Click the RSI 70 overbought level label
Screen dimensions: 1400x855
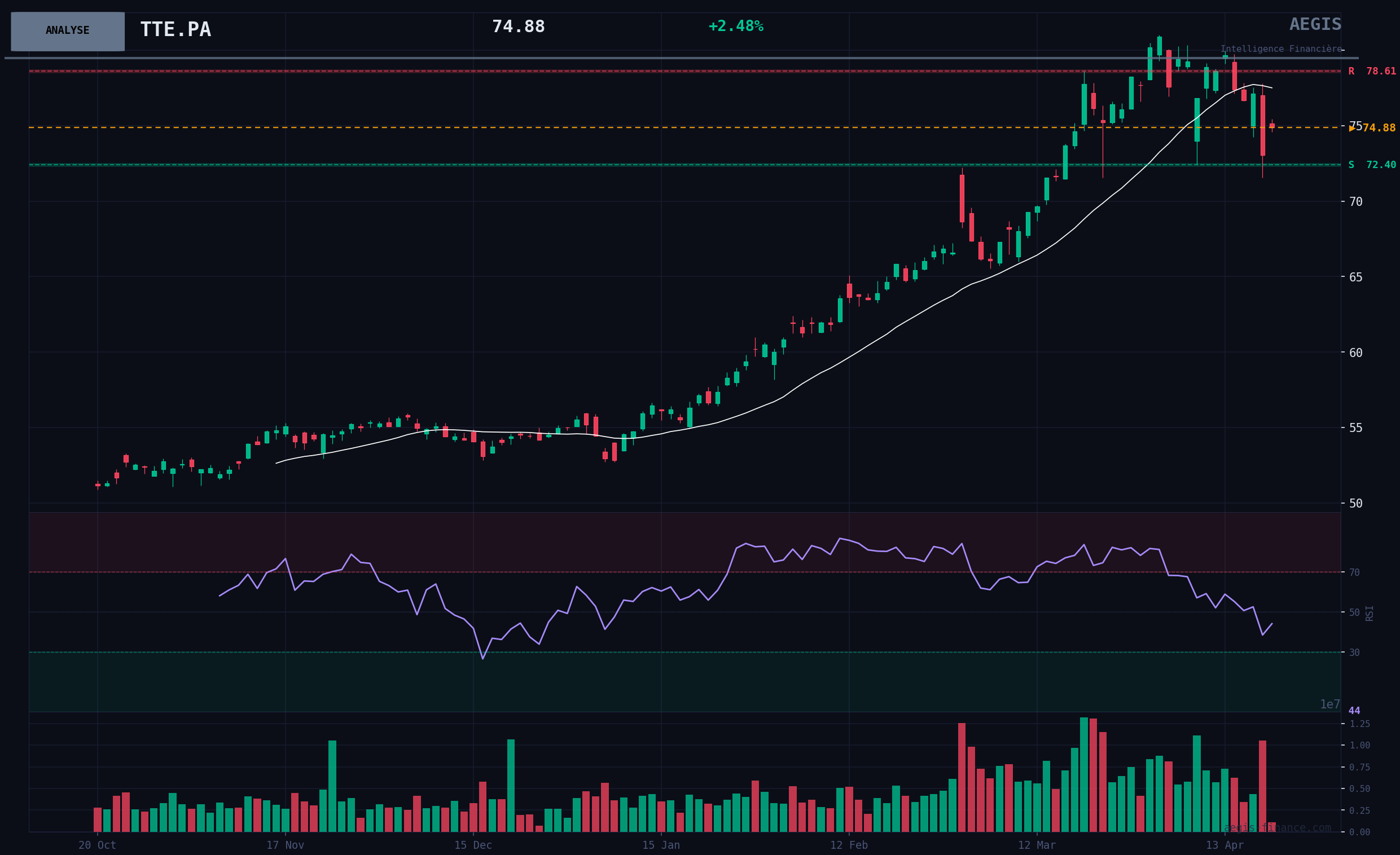1354,572
